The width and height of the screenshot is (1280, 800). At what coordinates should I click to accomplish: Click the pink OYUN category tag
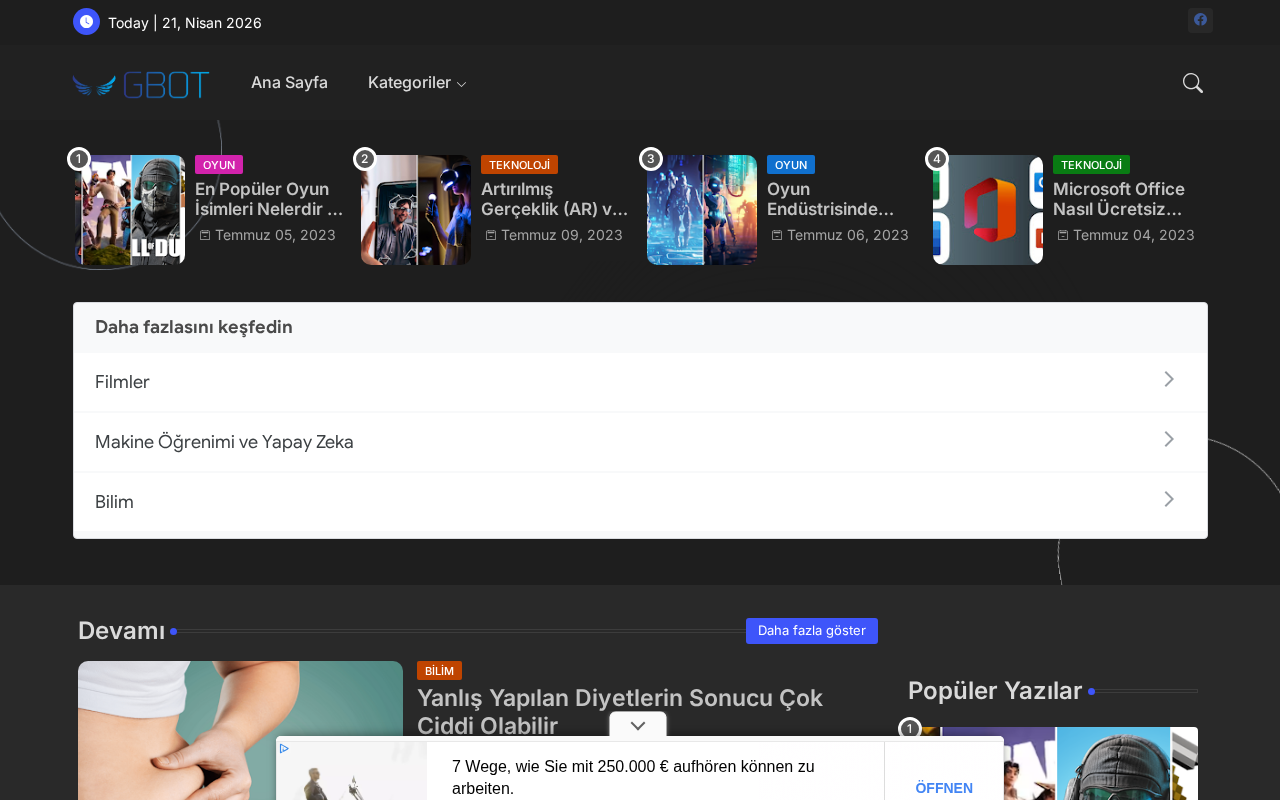(x=218, y=165)
